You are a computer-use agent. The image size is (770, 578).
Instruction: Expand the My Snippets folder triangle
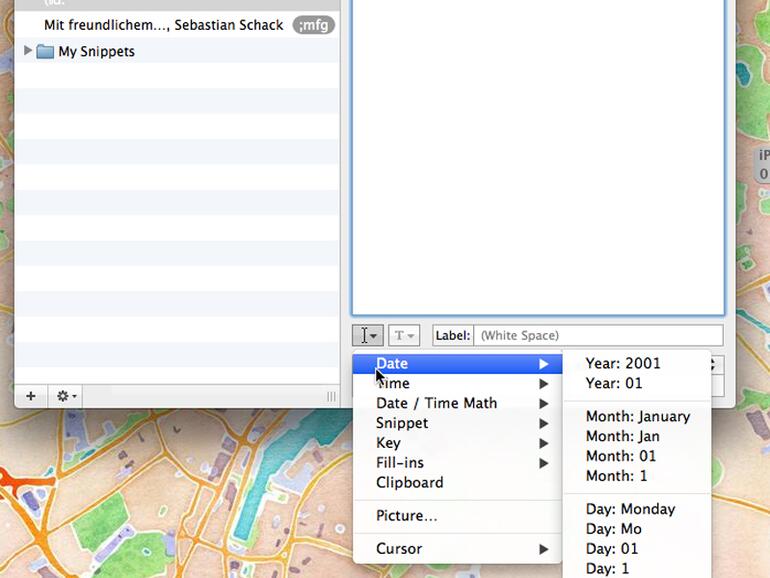tap(28, 50)
